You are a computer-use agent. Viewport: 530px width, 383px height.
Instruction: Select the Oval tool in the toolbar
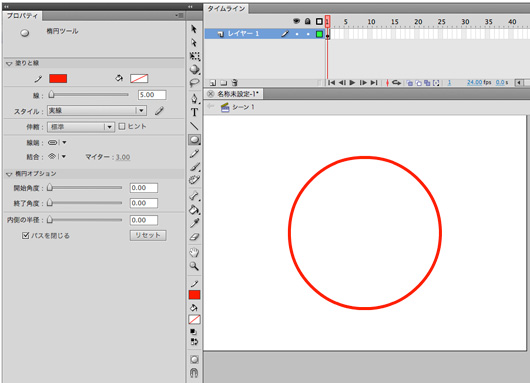pos(194,140)
